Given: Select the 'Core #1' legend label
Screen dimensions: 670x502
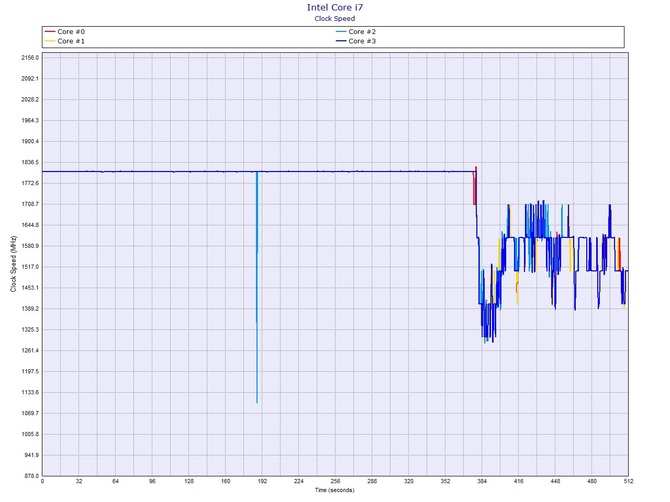Looking at the screenshot, I should click(71, 41).
